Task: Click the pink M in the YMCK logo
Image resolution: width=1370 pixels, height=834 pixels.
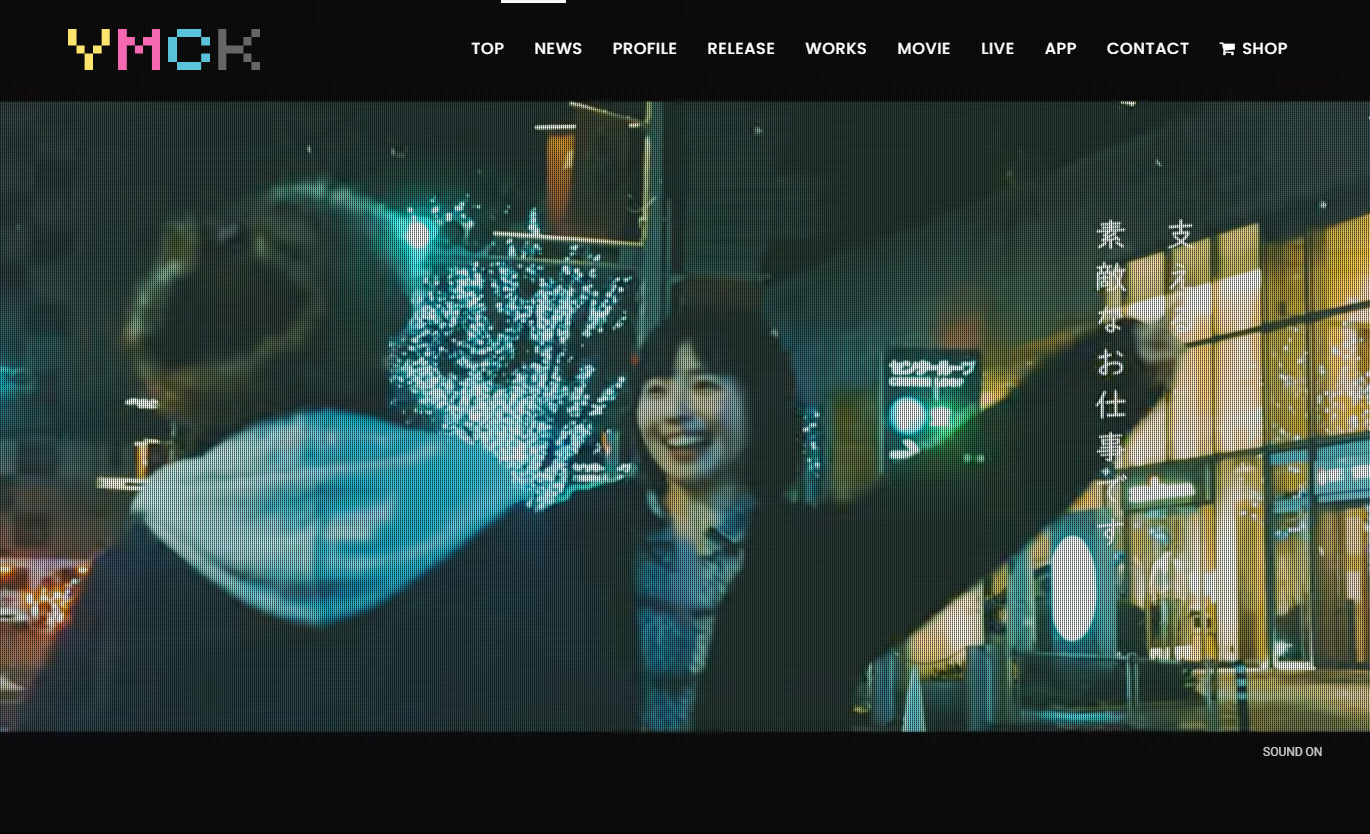Action: tap(139, 50)
